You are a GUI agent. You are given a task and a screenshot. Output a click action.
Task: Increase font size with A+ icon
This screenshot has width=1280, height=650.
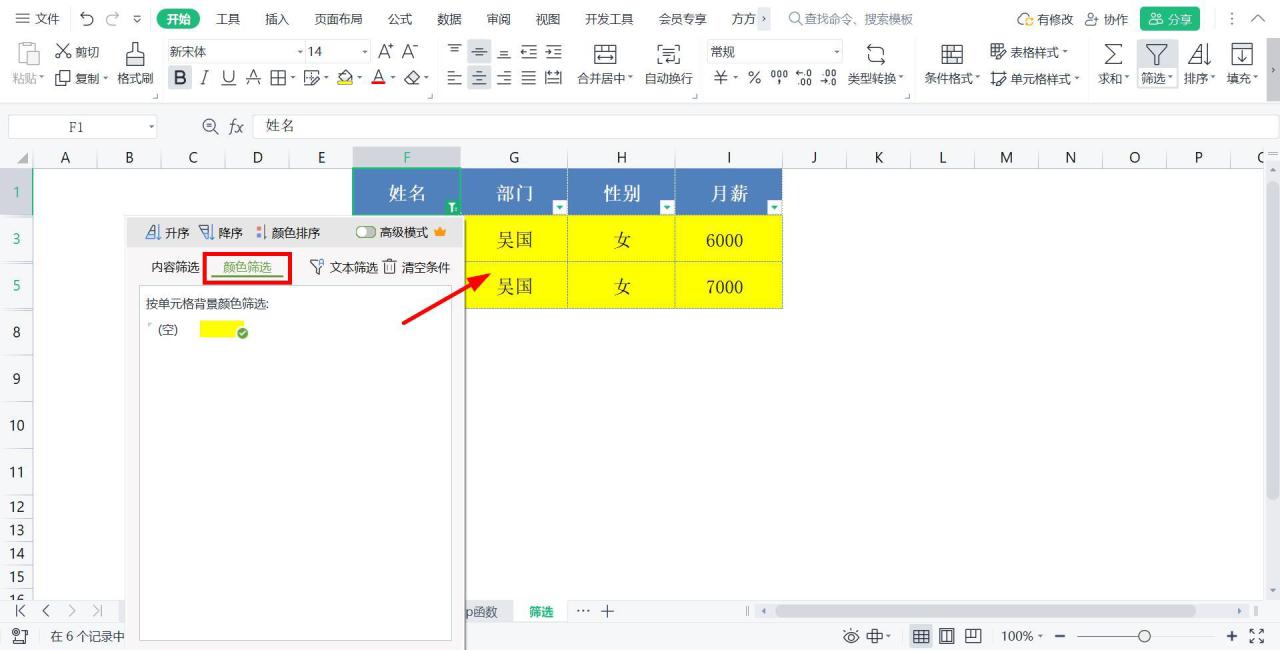(385, 52)
